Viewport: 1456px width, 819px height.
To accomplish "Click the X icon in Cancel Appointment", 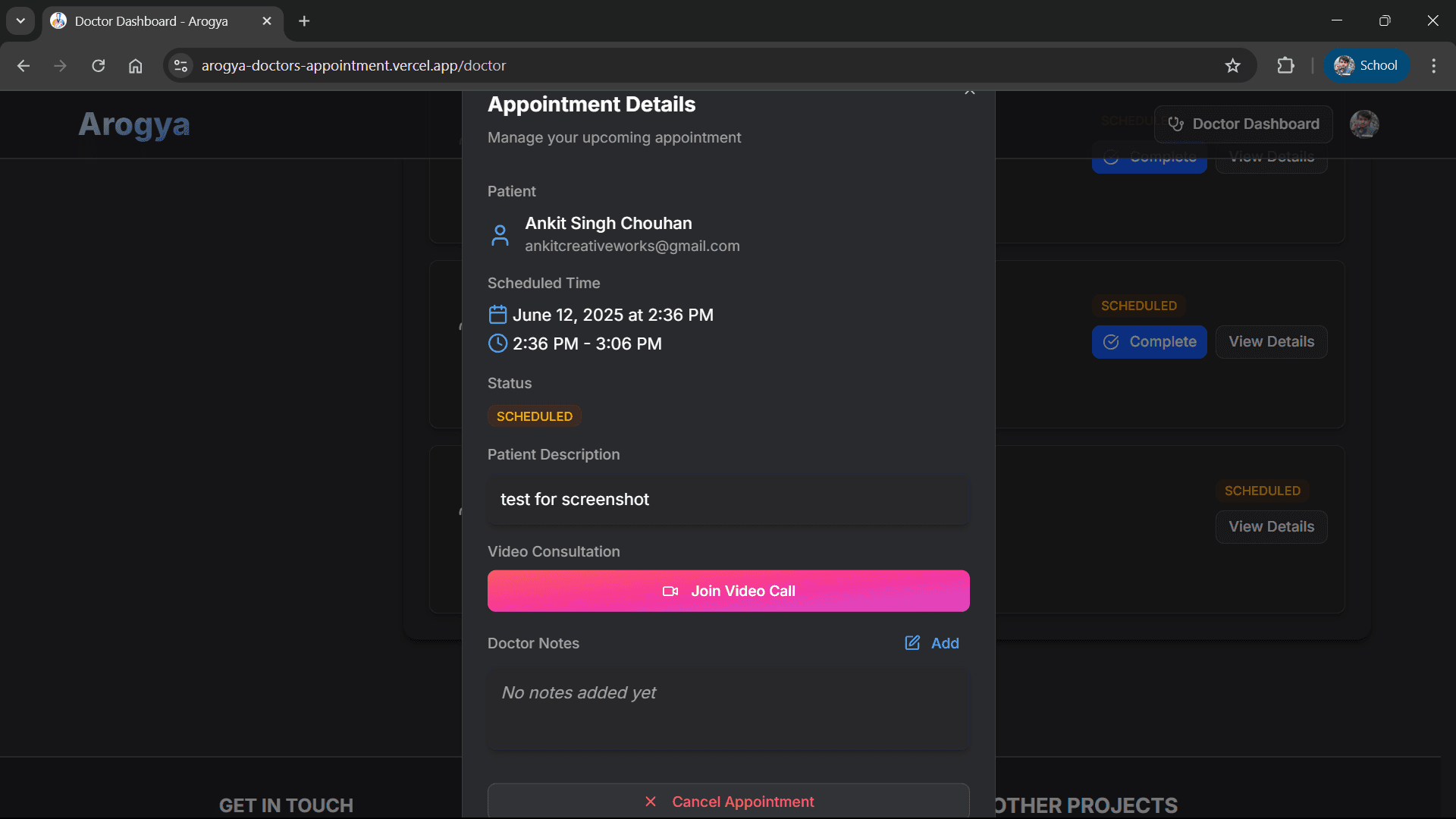I will (x=650, y=802).
